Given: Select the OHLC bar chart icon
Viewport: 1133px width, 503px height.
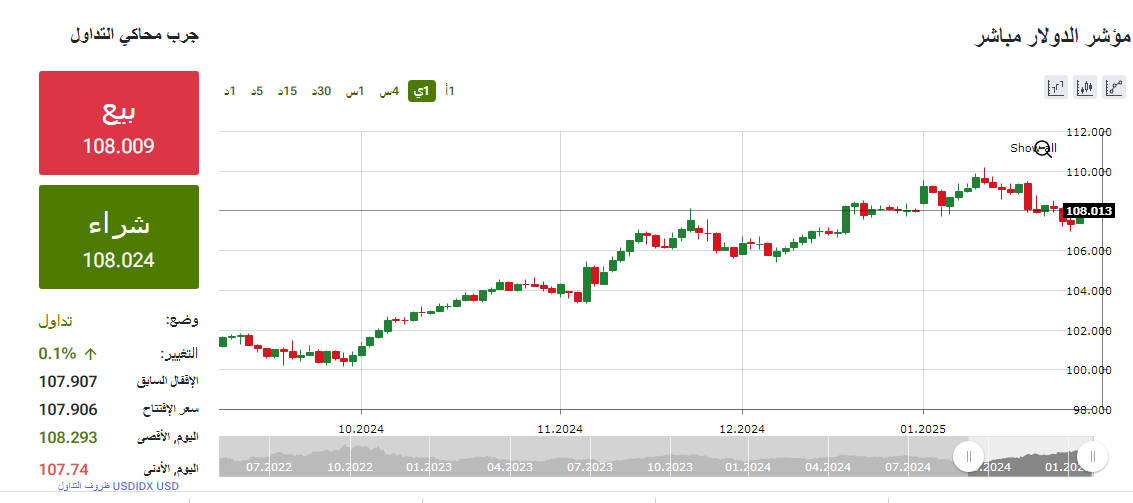Looking at the screenshot, I should click(x=1056, y=88).
